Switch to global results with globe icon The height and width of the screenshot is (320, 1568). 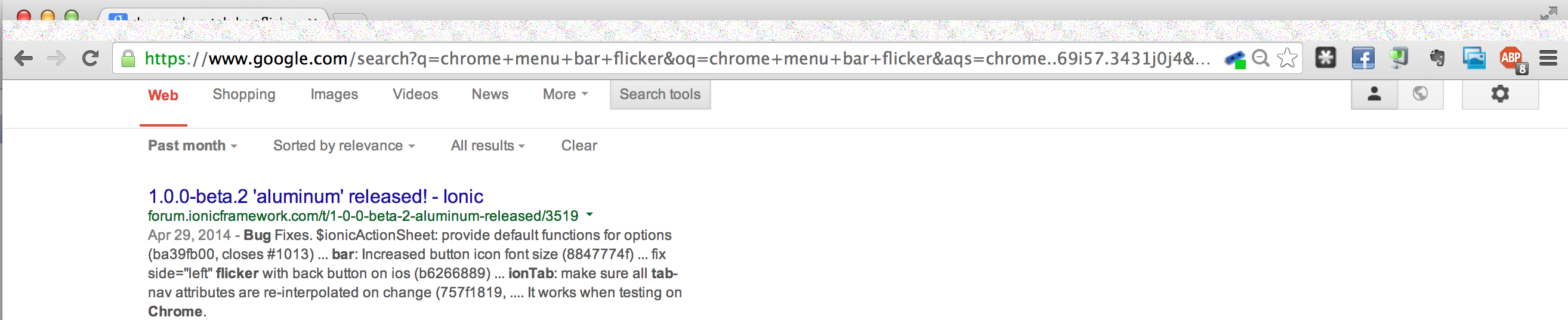[1420, 94]
